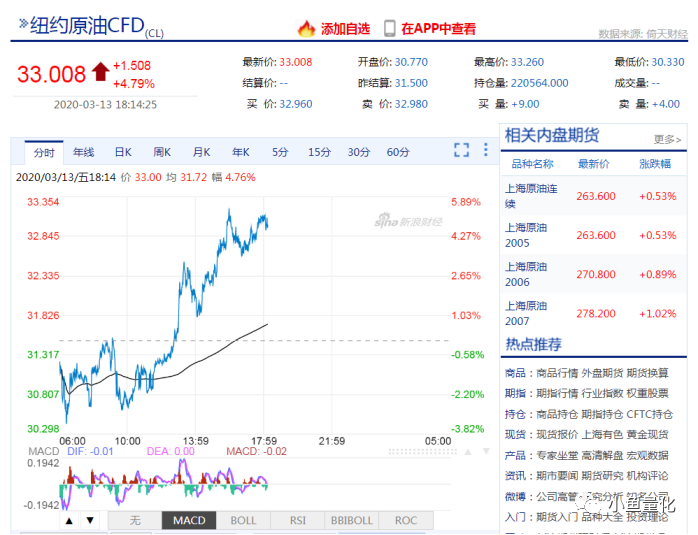Click the phone icon beside 在APP中查看

(390, 28)
